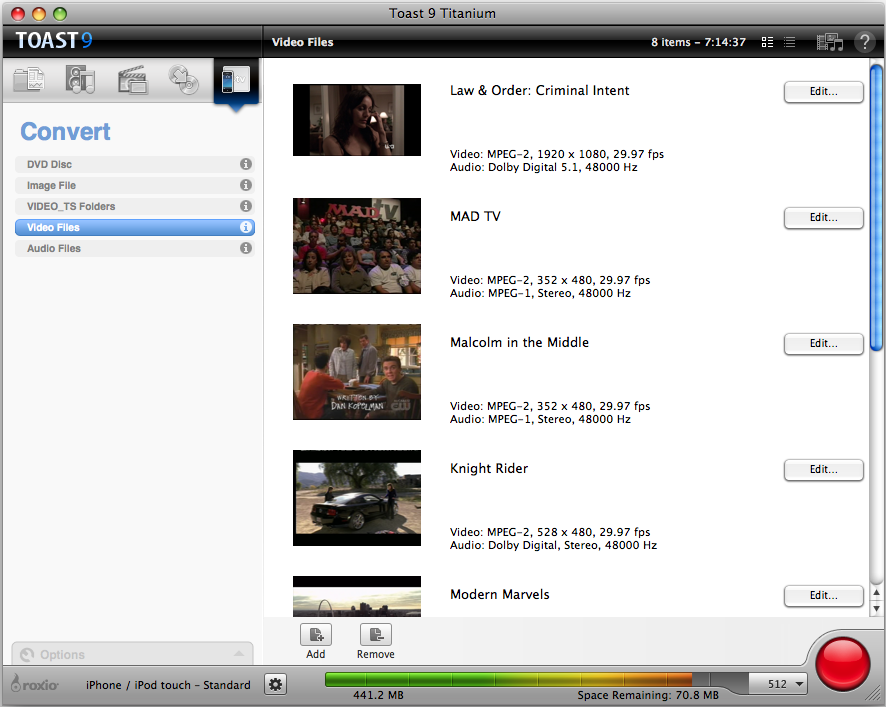Viewport: 886px width, 707px height.
Task: Click Law & Order: Criminal Intent title
Action: pyautogui.click(x=540, y=90)
